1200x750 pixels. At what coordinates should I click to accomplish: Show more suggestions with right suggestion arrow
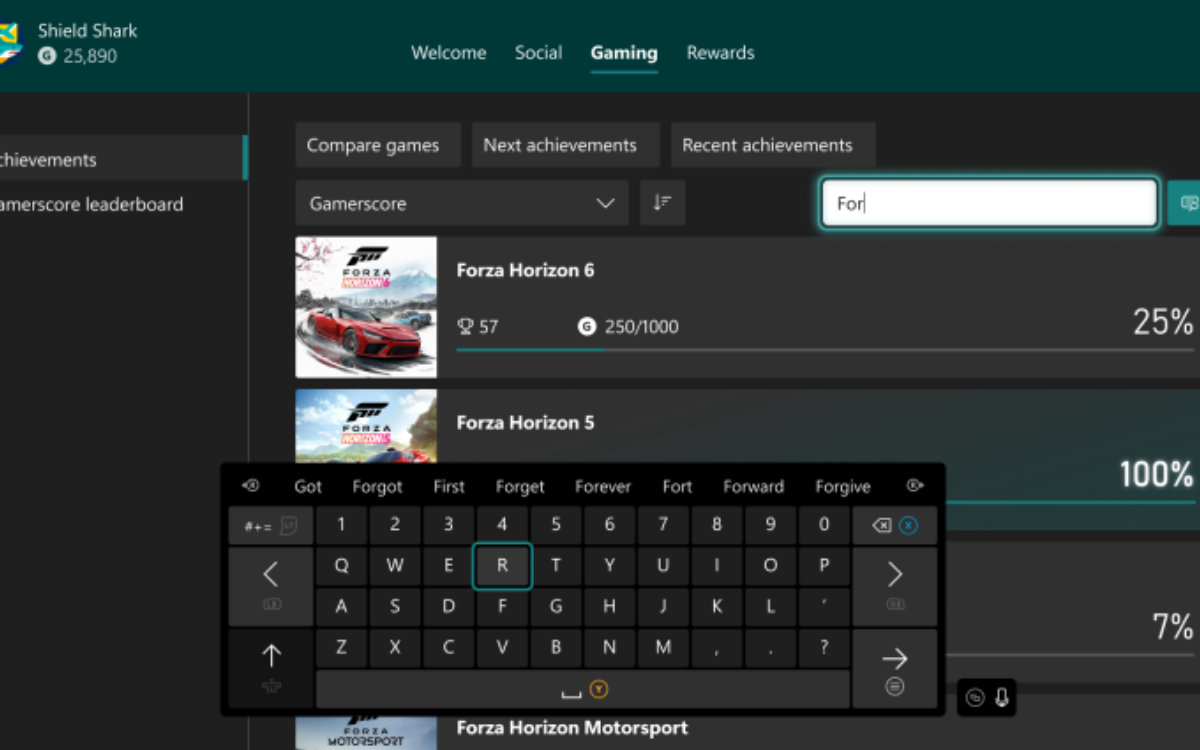coord(914,486)
